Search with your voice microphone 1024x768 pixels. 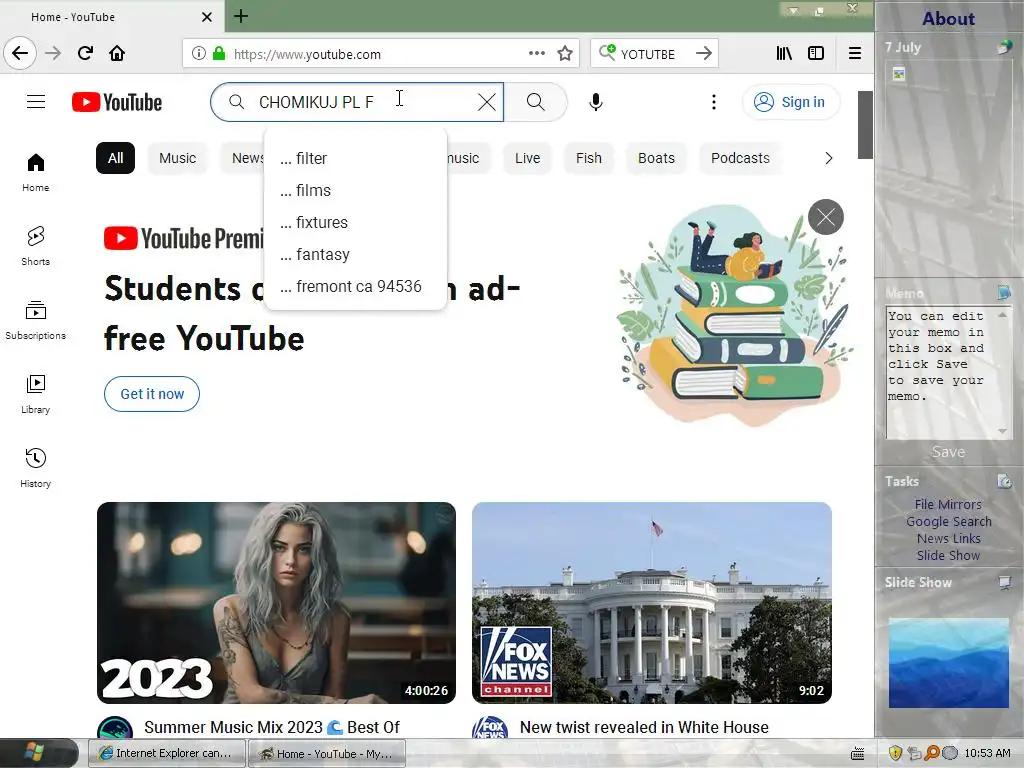pos(596,102)
